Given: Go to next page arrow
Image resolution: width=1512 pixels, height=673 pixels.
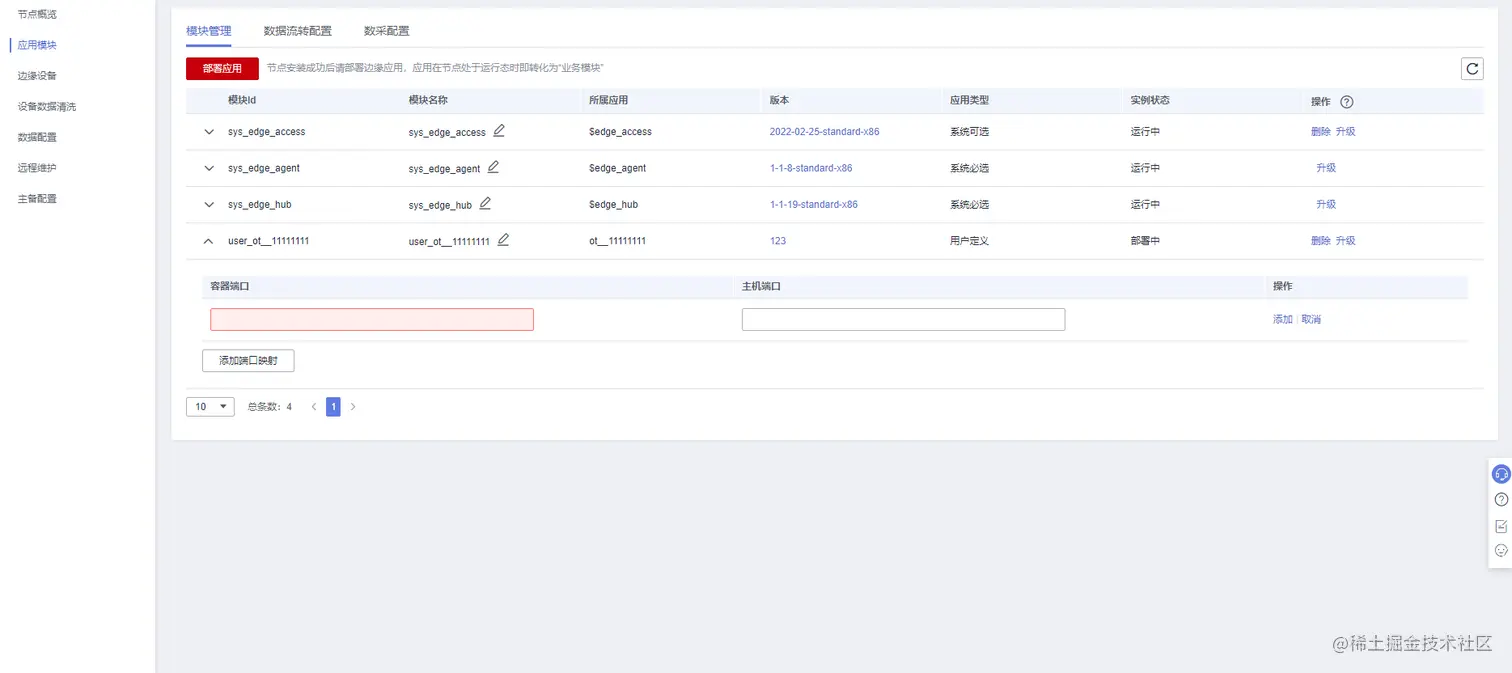Looking at the screenshot, I should (353, 407).
